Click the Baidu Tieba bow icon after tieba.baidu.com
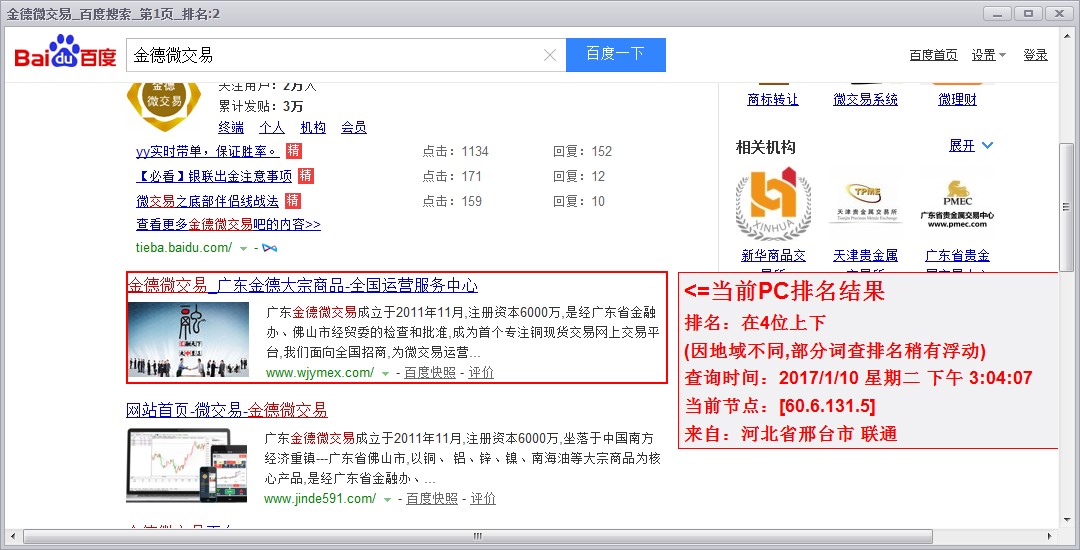Screen dimensions: 1080x550 pos(269,248)
